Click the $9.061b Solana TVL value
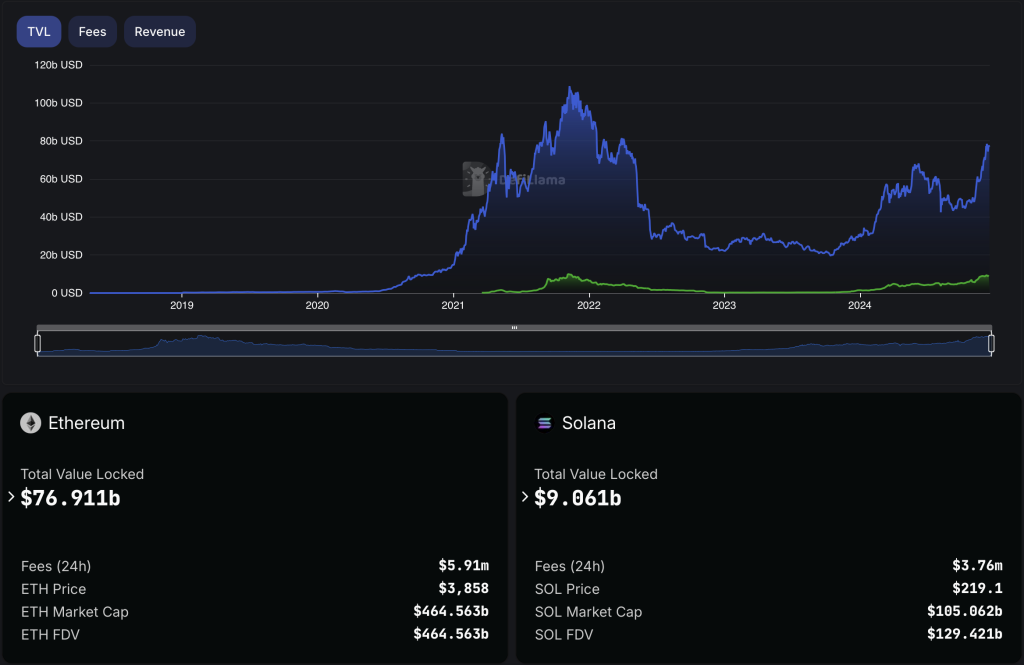The width and height of the screenshot is (1024, 665). 578,497
